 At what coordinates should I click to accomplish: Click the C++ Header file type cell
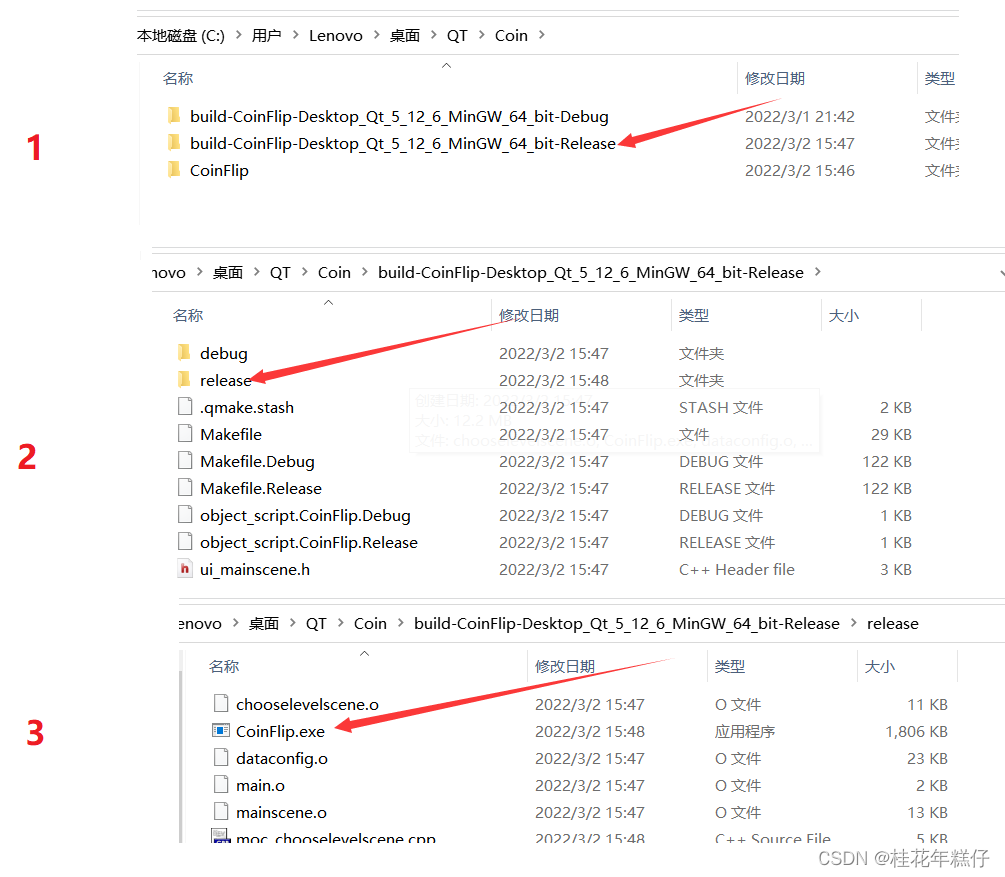(736, 569)
